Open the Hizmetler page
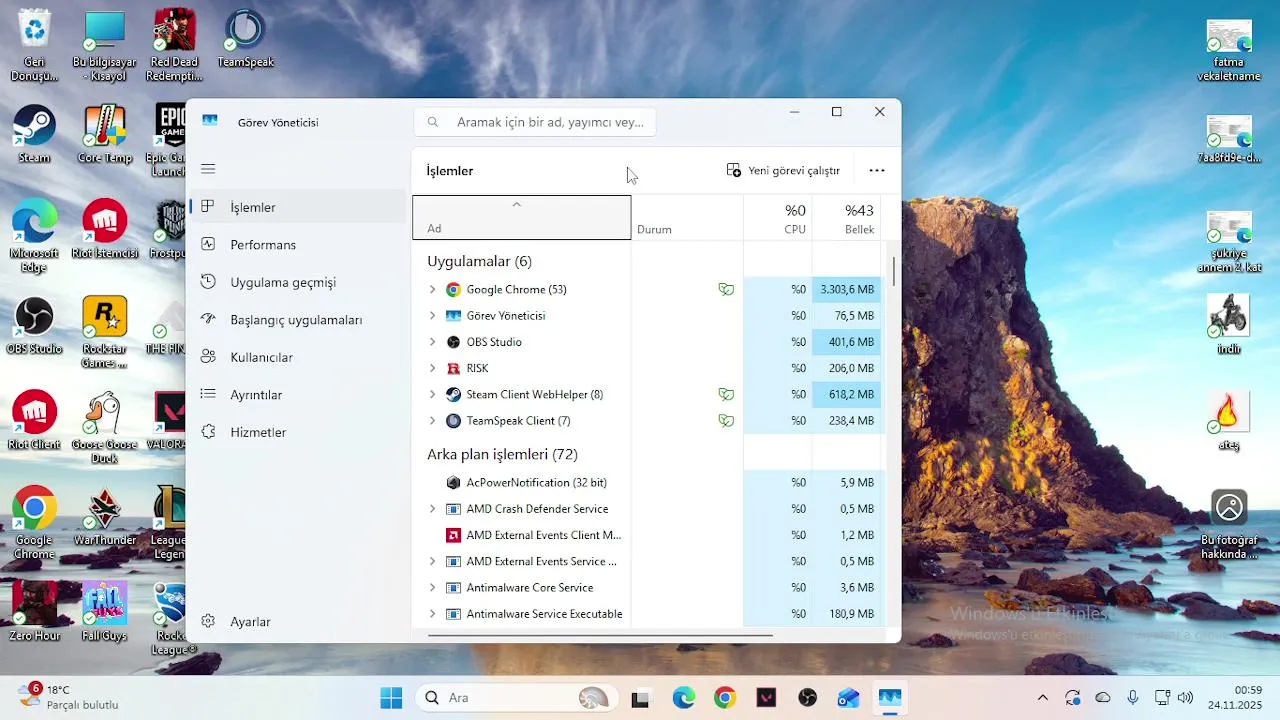Image resolution: width=1280 pixels, height=720 pixels. (298, 432)
